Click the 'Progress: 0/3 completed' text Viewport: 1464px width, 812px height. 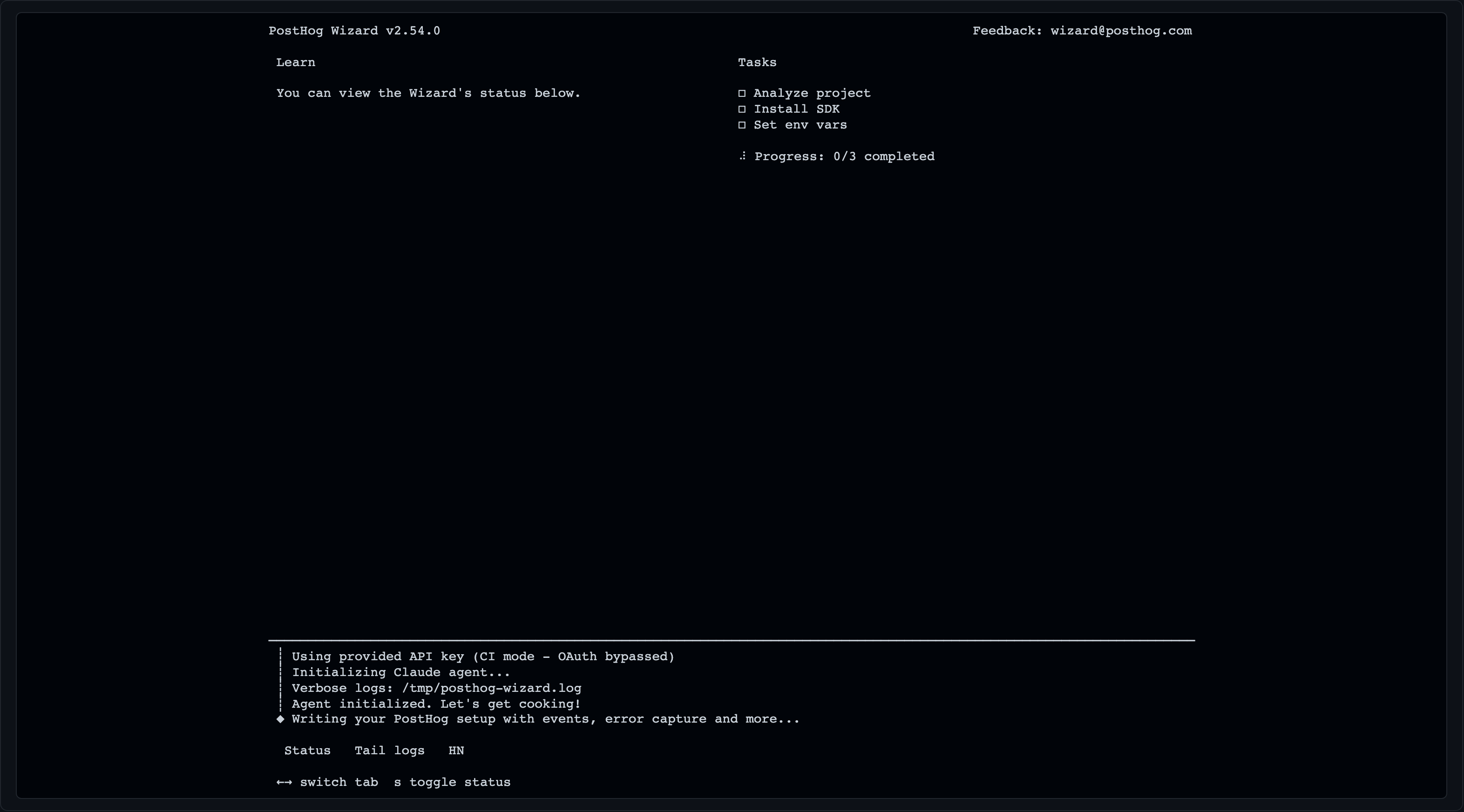click(x=845, y=156)
